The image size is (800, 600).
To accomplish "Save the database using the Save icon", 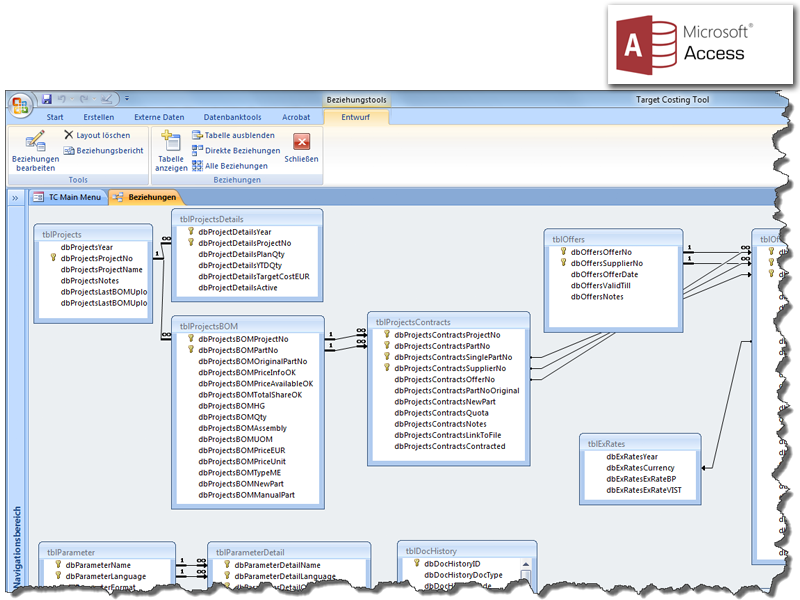I will [x=46, y=98].
